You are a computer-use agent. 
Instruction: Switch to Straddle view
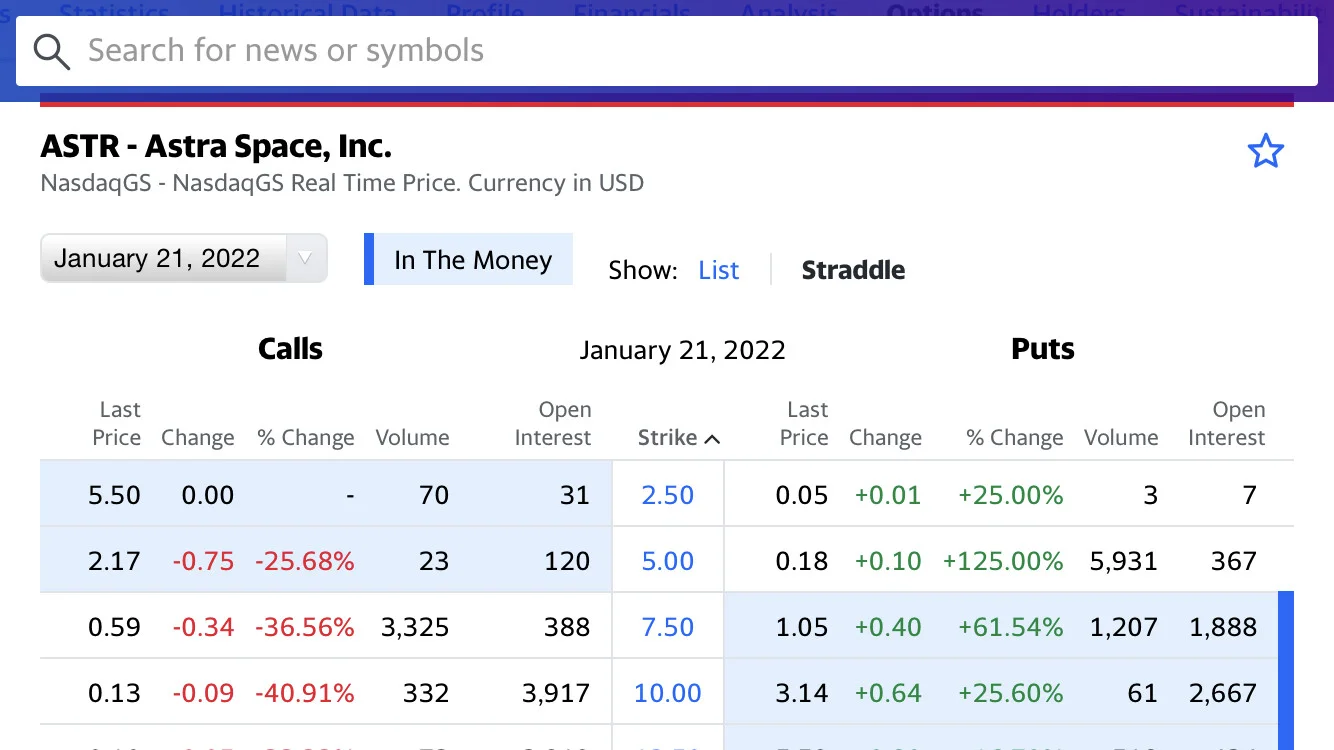point(853,270)
